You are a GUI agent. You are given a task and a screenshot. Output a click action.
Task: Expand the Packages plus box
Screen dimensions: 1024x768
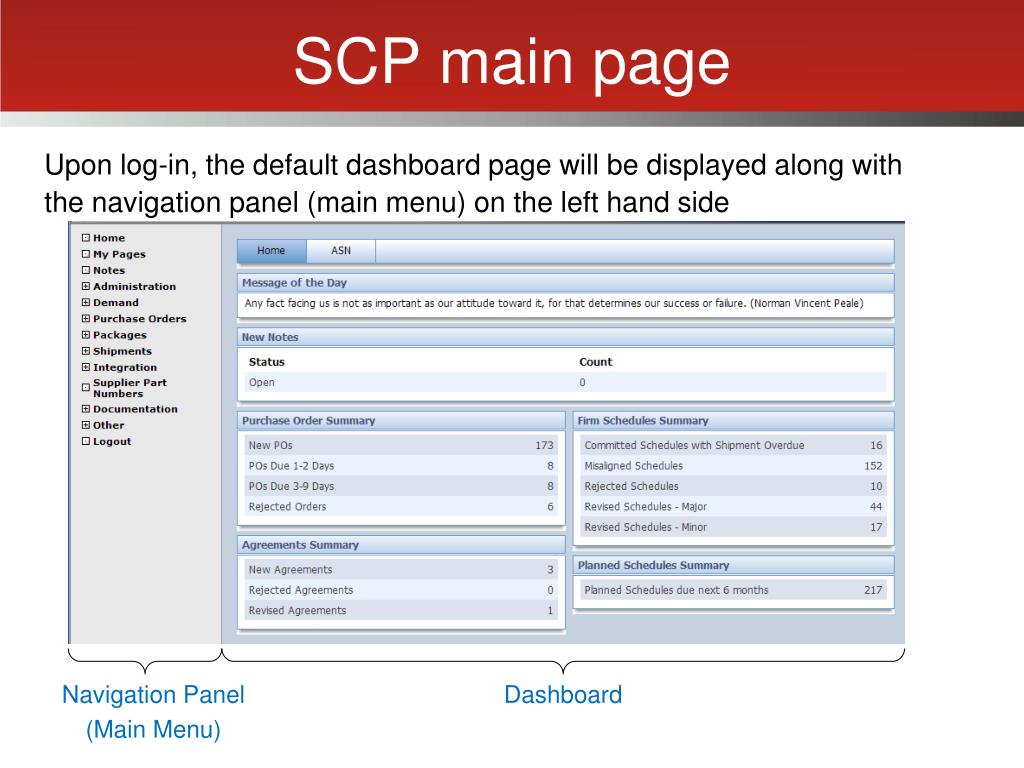click(x=86, y=334)
